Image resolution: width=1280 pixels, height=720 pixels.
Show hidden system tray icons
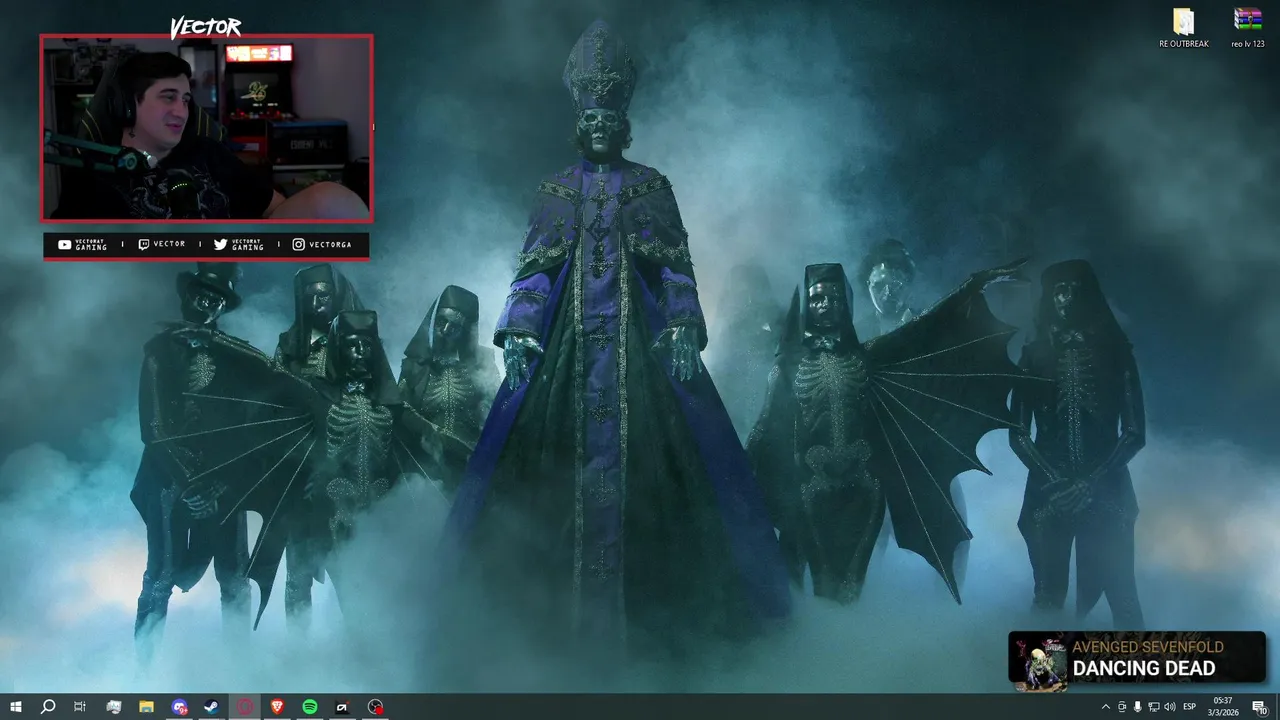[x=1105, y=707]
